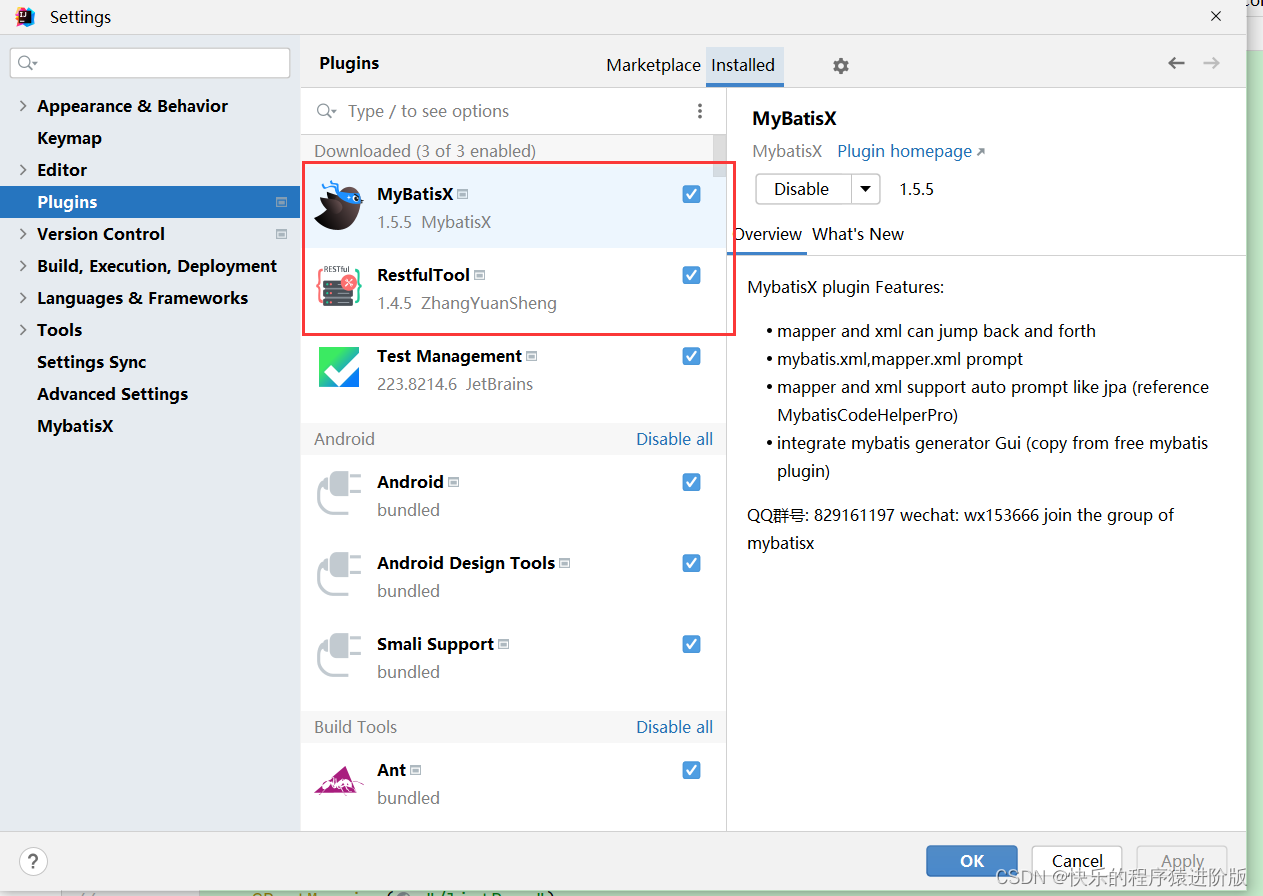Select the Smali Support plugin name

point(435,644)
